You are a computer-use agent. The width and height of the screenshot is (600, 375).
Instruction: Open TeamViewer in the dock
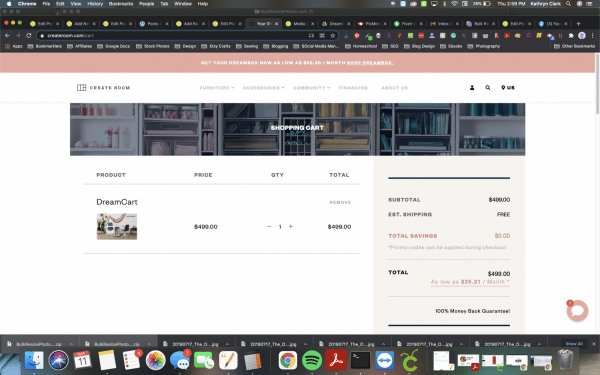385,360
